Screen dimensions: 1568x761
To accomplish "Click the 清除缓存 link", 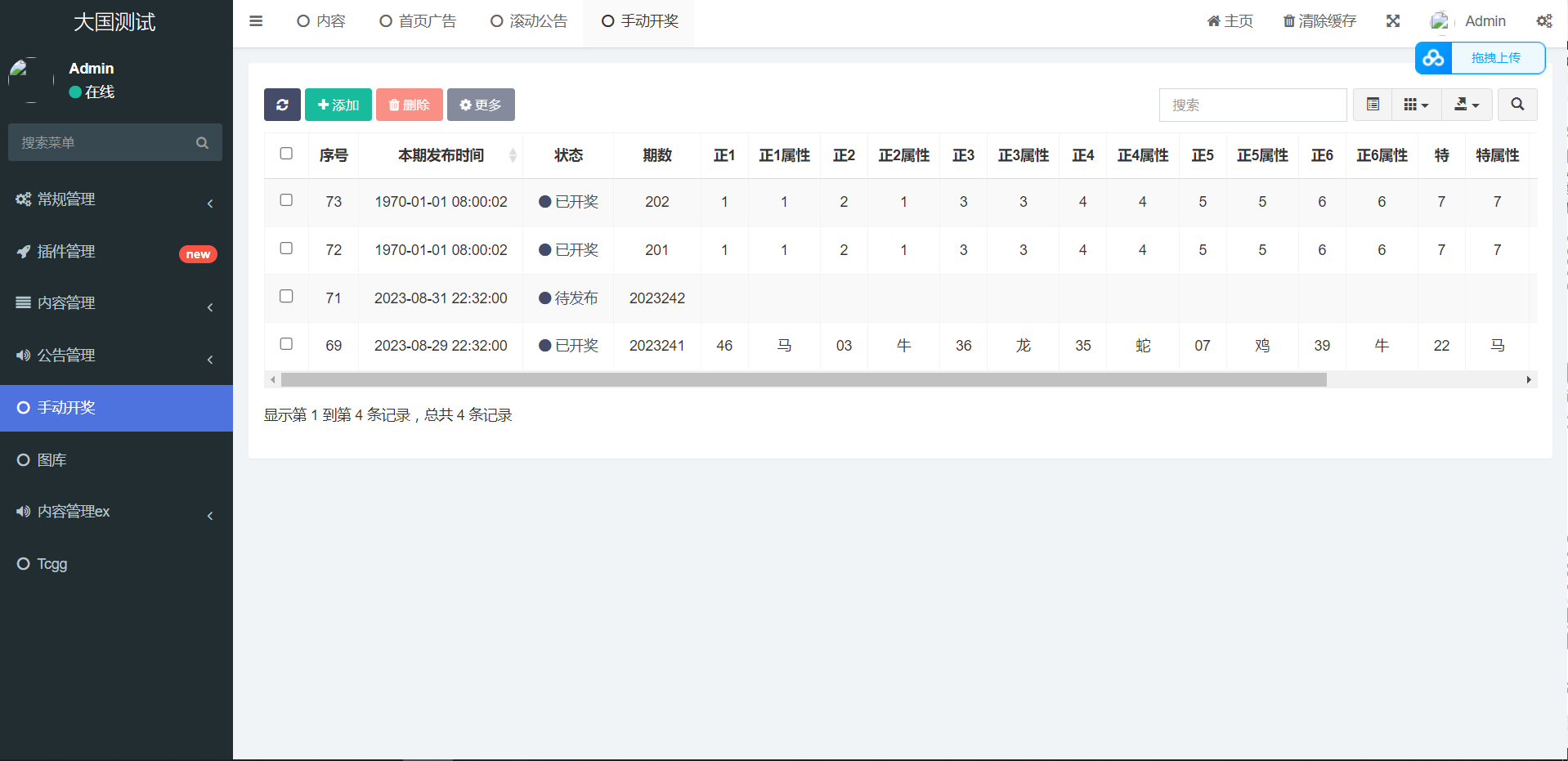I will (x=1319, y=21).
